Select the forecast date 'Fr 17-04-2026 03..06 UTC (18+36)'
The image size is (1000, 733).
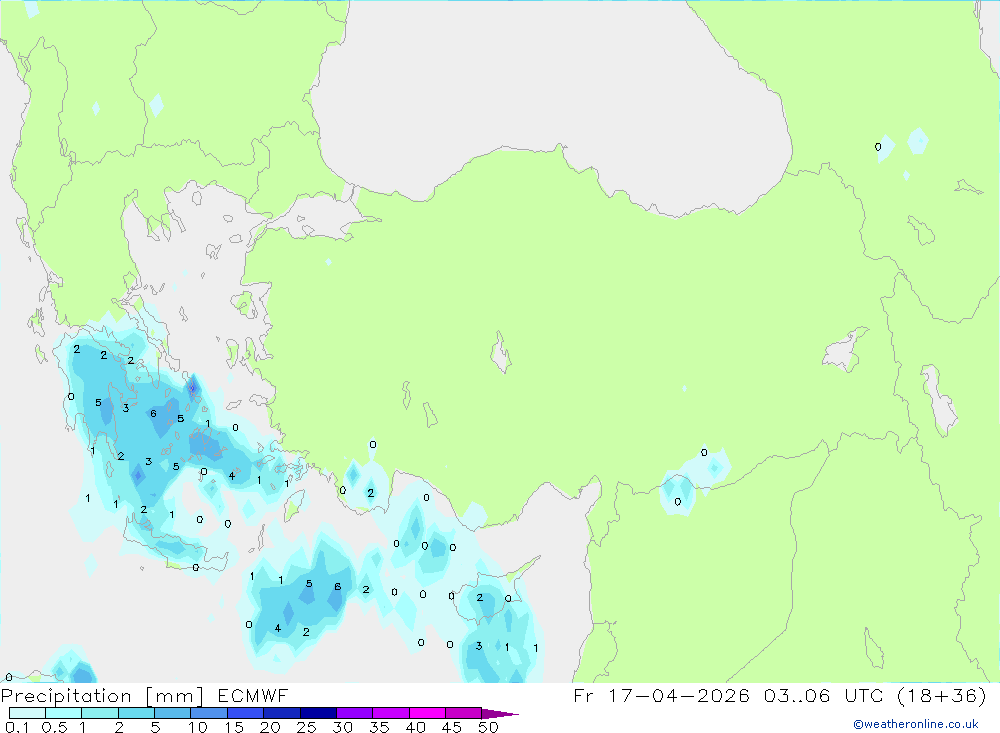pyautogui.click(x=779, y=696)
